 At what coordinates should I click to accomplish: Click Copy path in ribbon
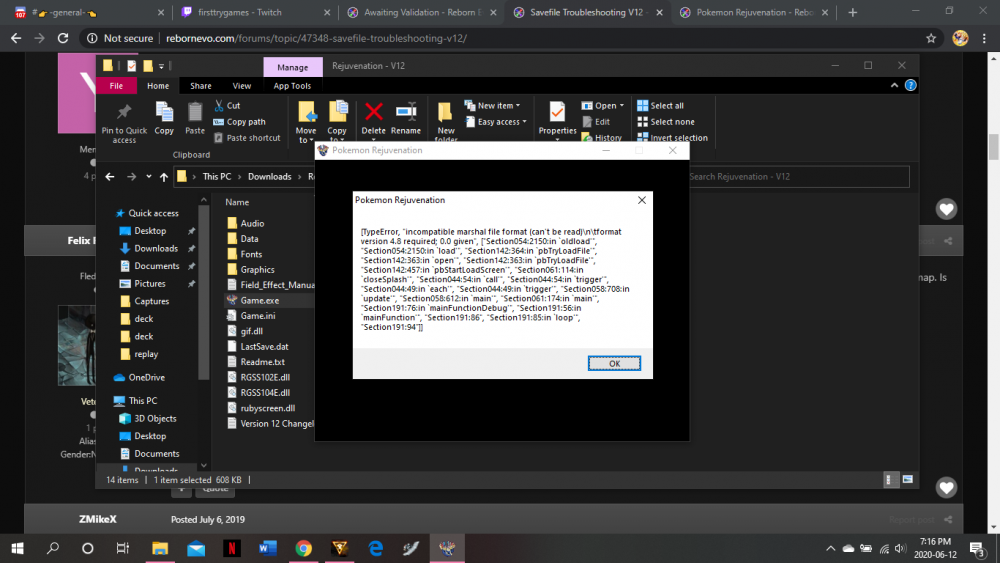pos(240,122)
